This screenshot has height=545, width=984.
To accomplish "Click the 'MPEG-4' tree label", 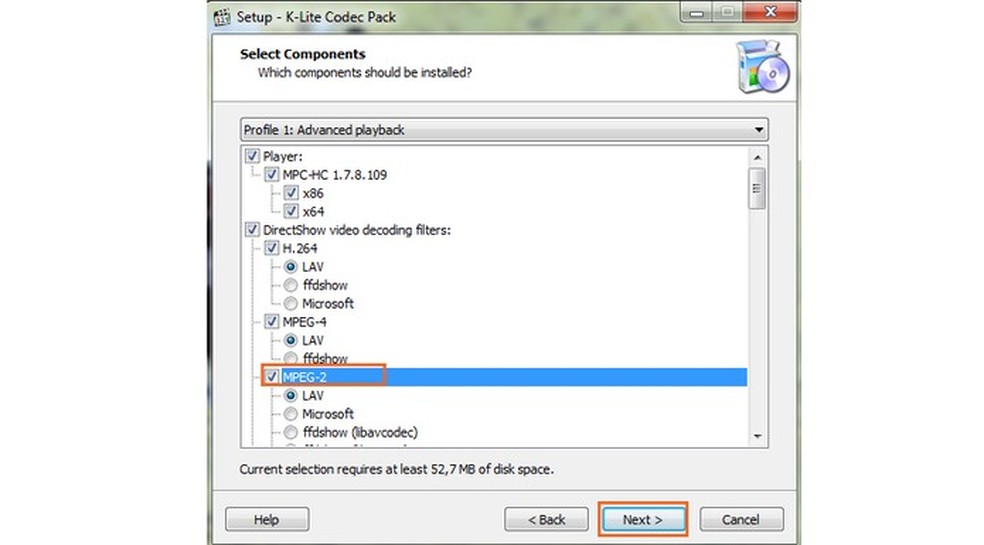I will 304,322.
